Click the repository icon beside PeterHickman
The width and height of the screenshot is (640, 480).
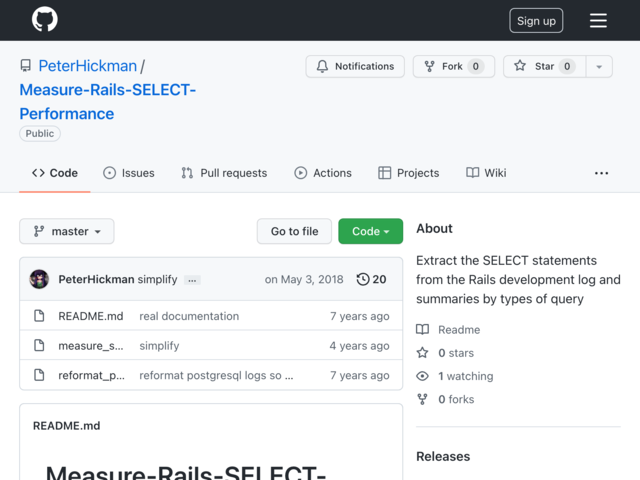tap(26, 66)
